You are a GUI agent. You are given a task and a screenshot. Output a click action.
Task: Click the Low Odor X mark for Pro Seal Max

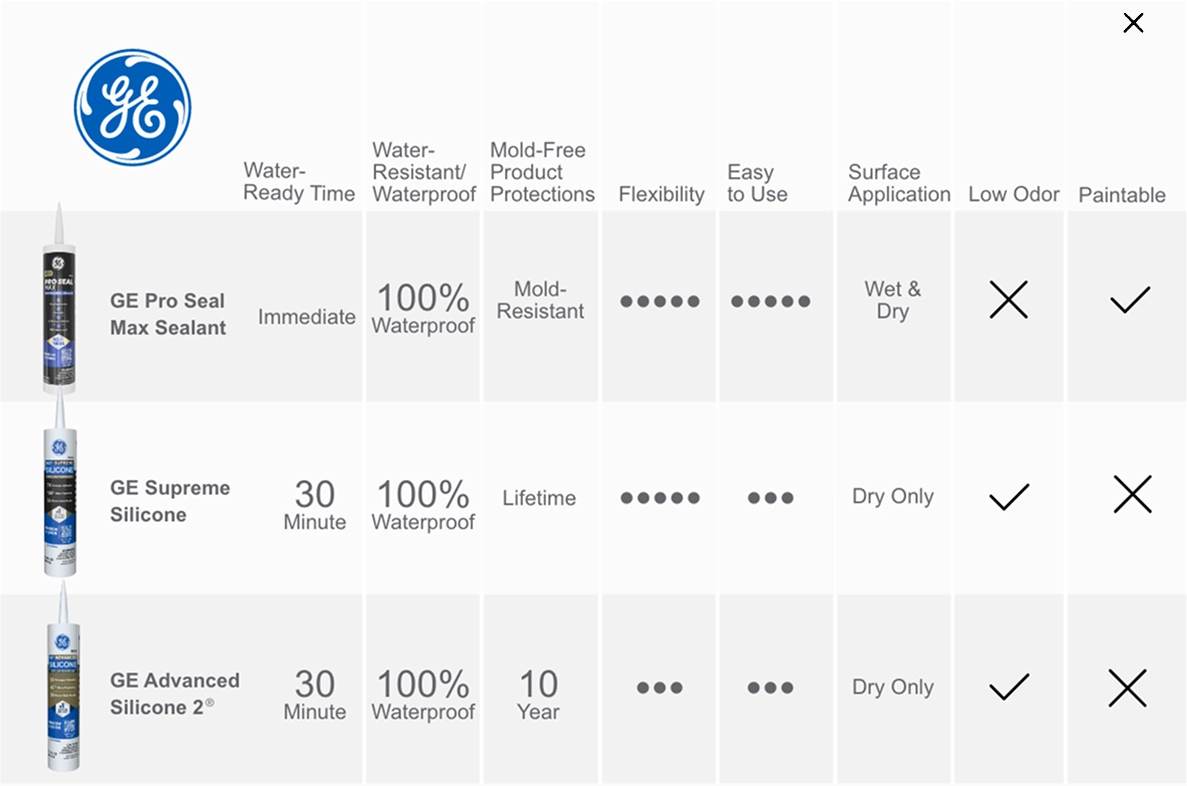tap(1008, 300)
